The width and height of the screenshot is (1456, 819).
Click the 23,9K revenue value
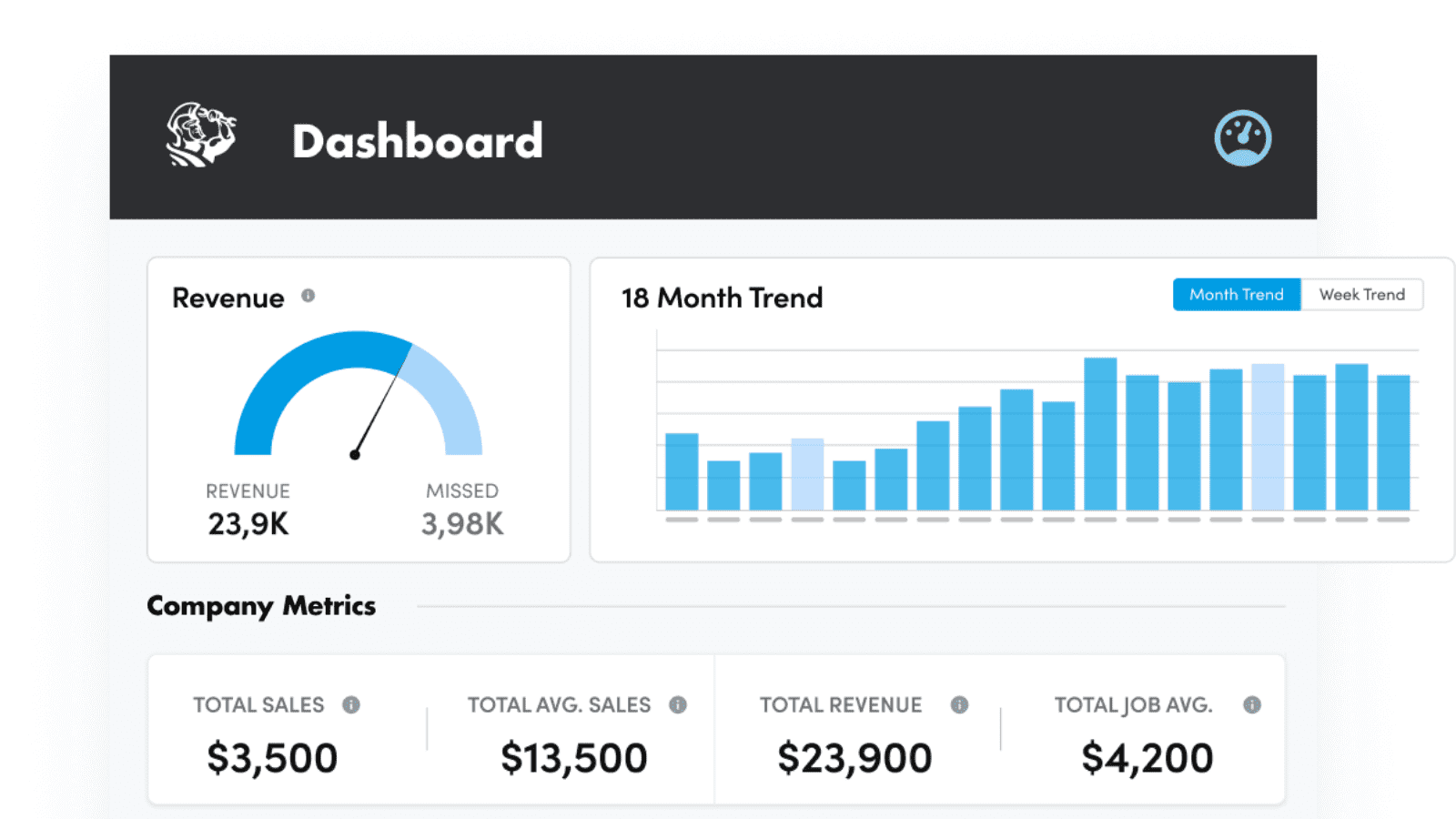pyautogui.click(x=248, y=524)
